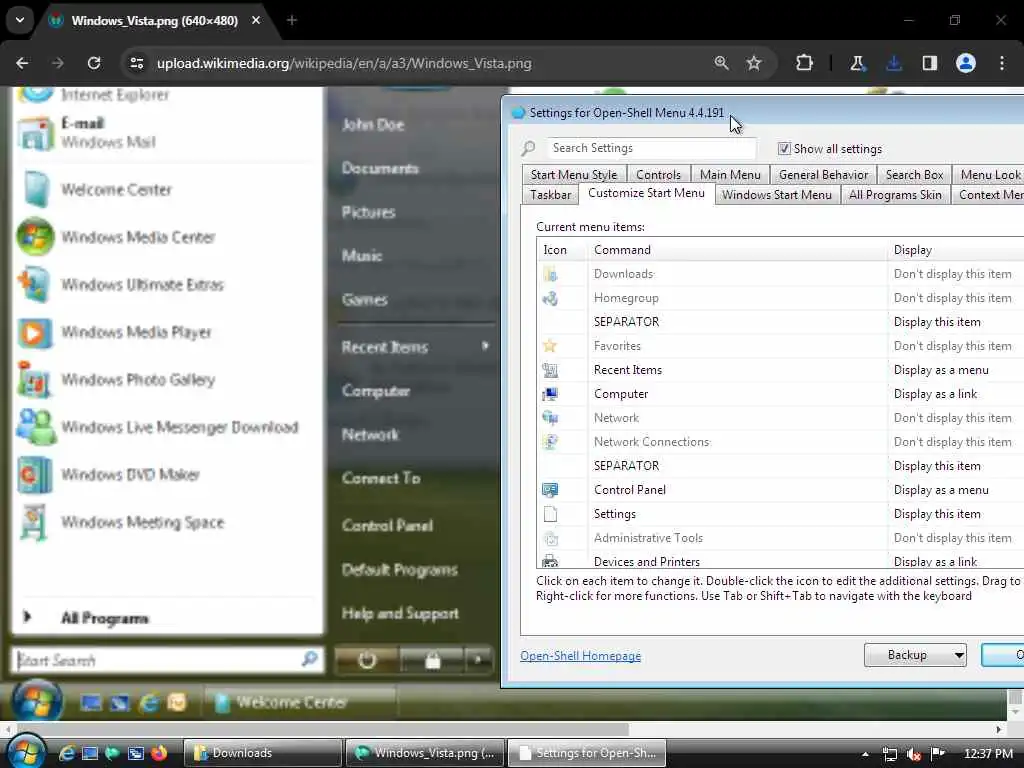
Task: Click the browser zoom magnifier icon
Action: 721,63
